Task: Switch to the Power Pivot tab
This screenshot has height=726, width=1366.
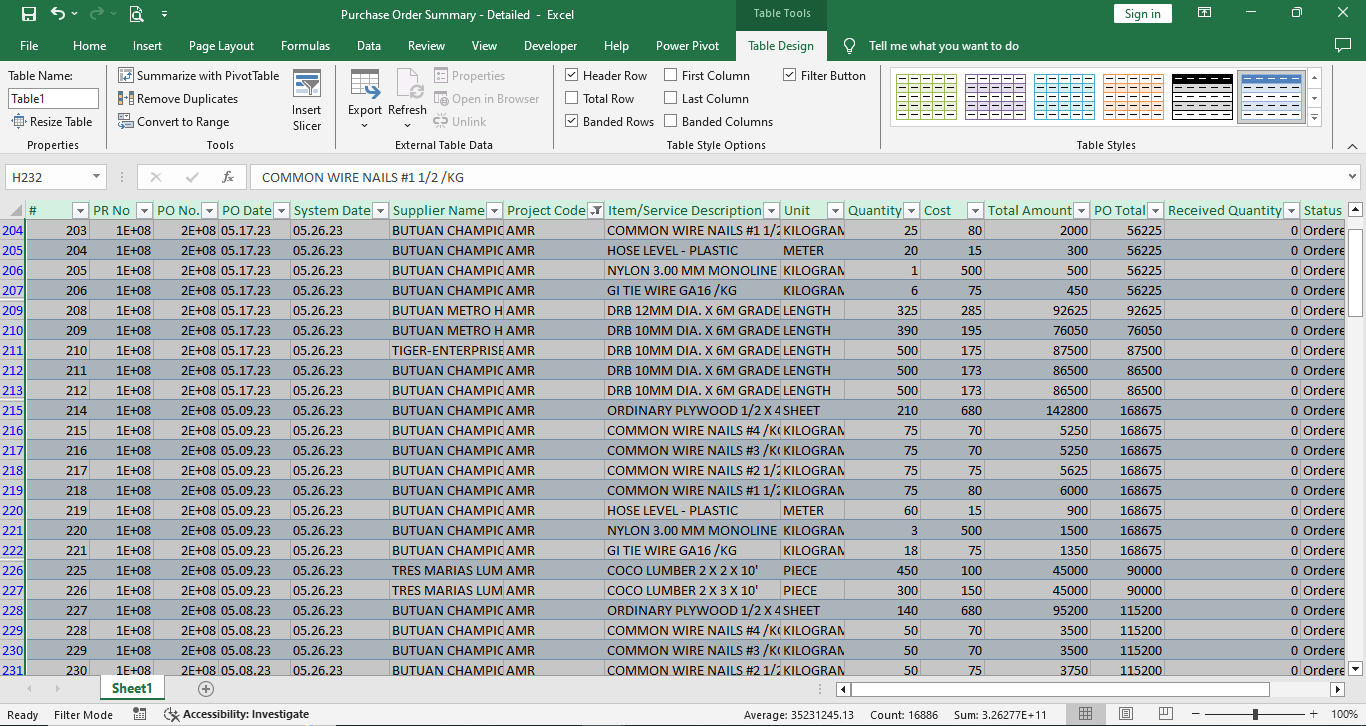Action: pos(687,46)
